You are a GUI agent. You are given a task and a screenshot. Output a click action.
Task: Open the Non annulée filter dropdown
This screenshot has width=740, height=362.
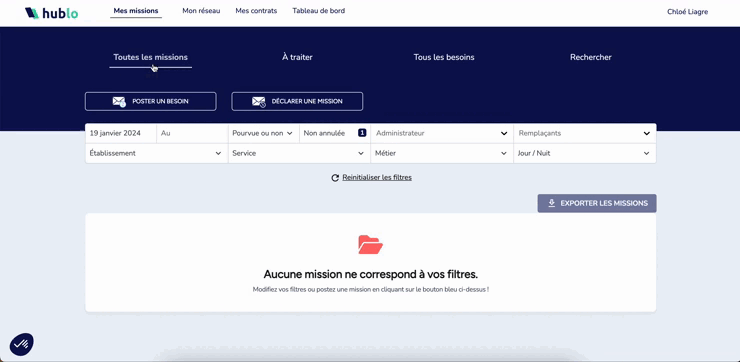point(335,134)
